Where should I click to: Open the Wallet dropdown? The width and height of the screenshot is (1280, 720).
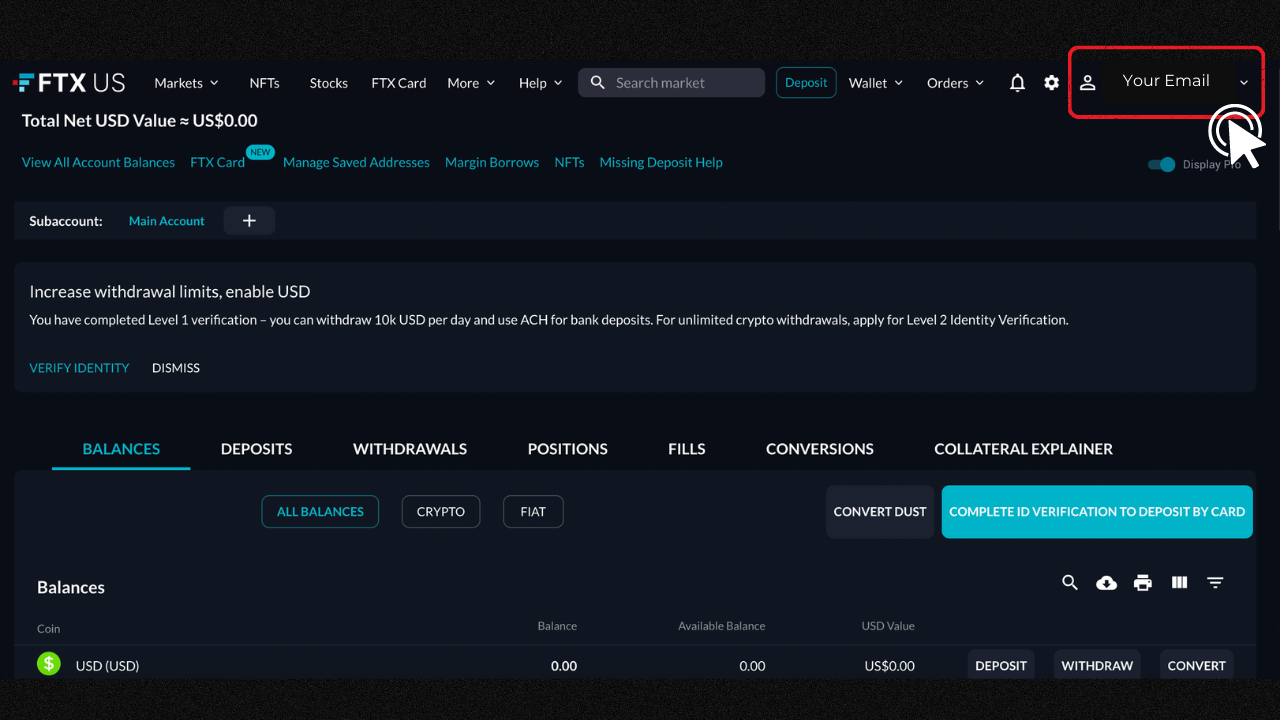pos(876,83)
